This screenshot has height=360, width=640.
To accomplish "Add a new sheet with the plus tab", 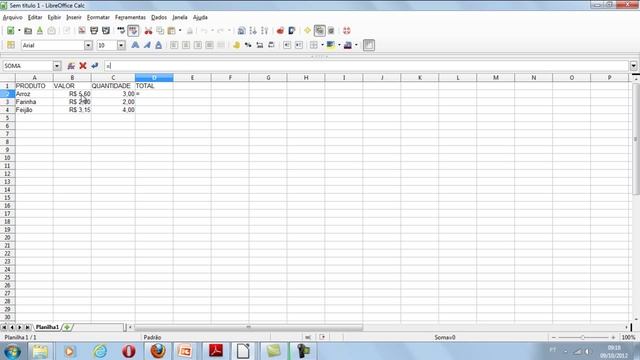I will [67, 327].
